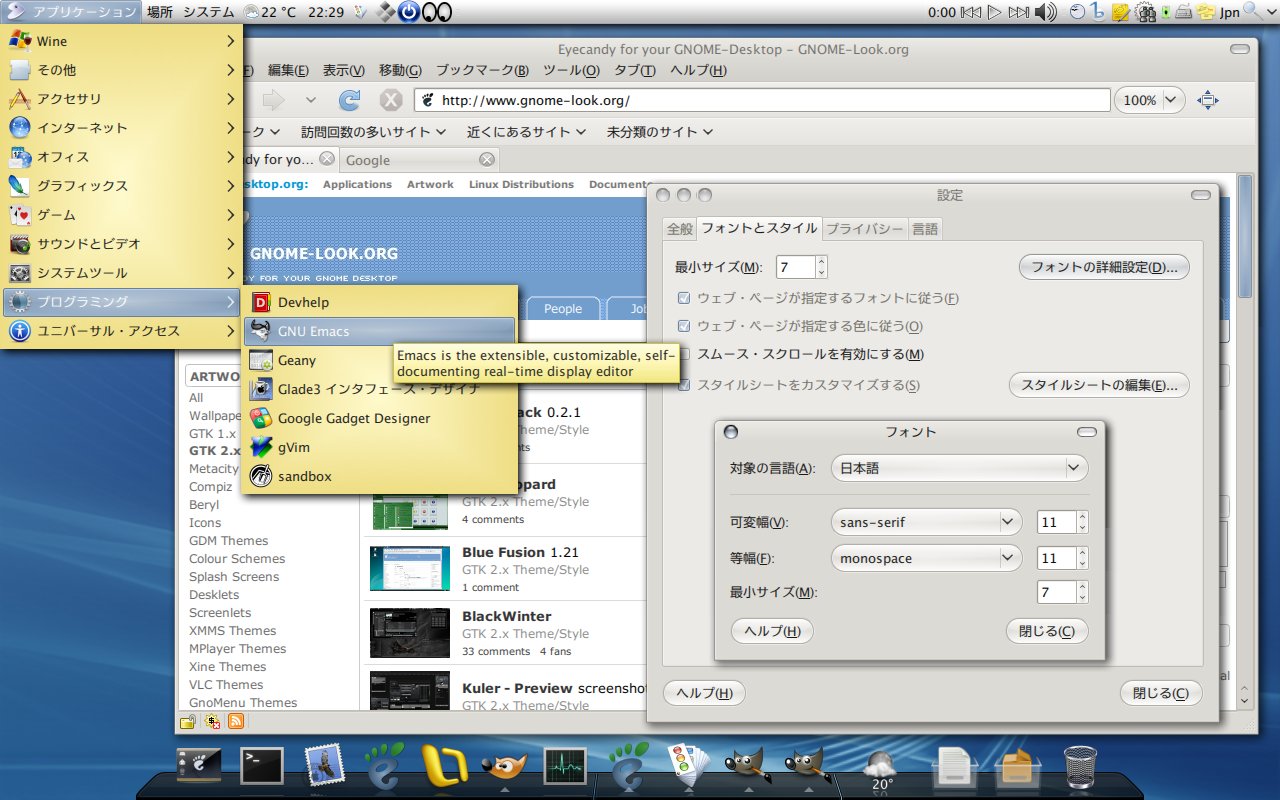The width and height of the screenshot is (1280, 800).
Task: Skip to previous track in panel
Action: [x=970, y=12]
